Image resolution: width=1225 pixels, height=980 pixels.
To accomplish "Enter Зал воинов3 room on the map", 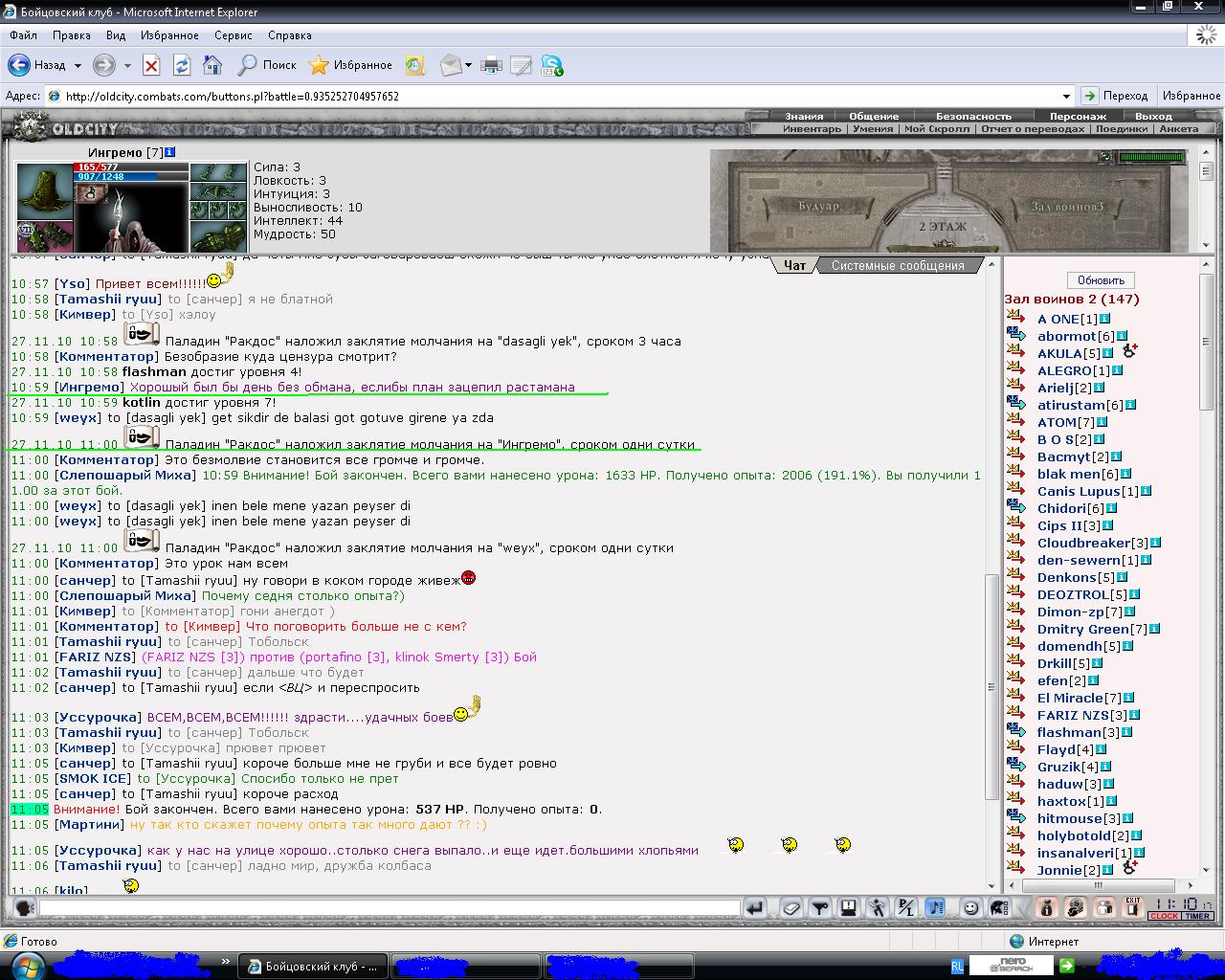I will pos(1067,206).
